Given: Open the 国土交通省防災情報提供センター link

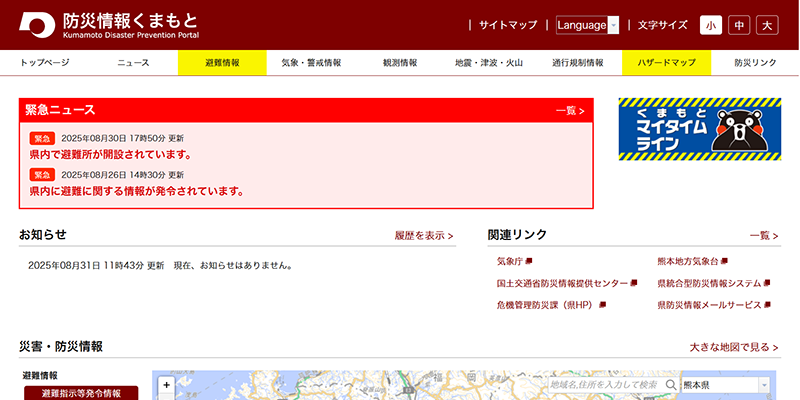Looking at the screenshot, I should 567,283.
